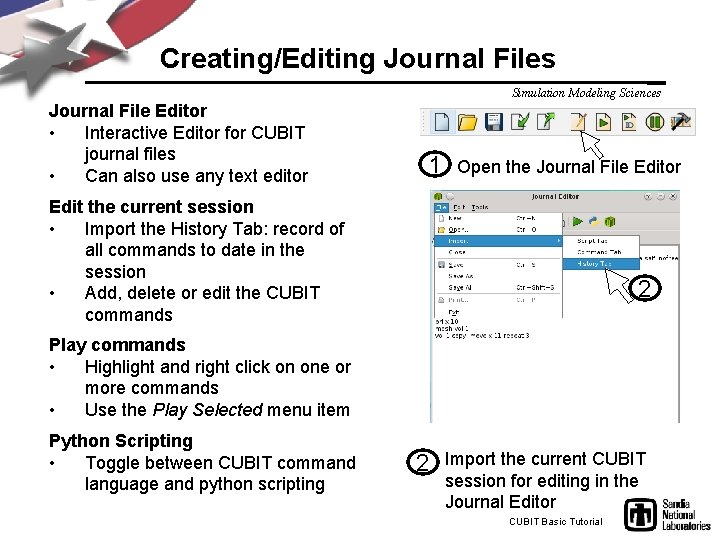Click the 'Play commands' heading
720x540 pixels.
(117, 345)
